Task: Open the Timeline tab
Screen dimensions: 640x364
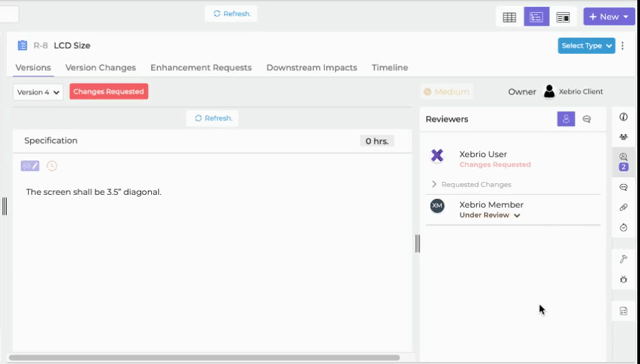Action: 389,68
